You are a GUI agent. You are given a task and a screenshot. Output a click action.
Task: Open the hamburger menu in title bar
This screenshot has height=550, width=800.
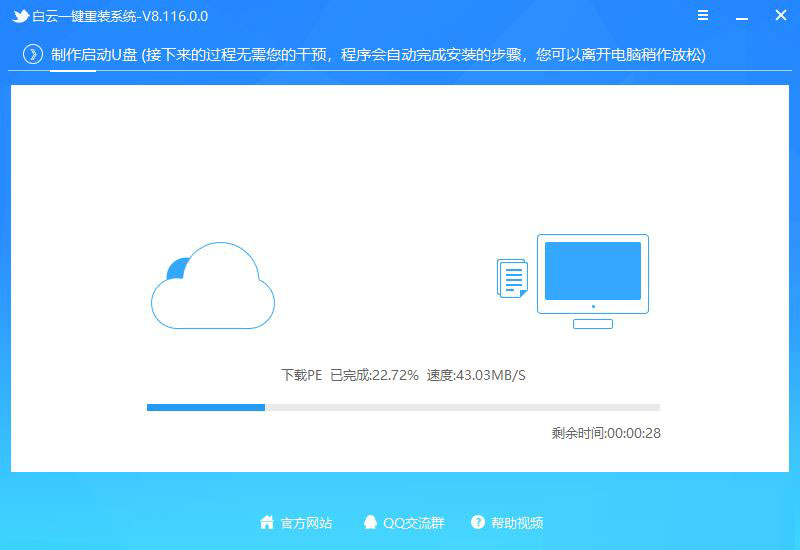(703, 15)
